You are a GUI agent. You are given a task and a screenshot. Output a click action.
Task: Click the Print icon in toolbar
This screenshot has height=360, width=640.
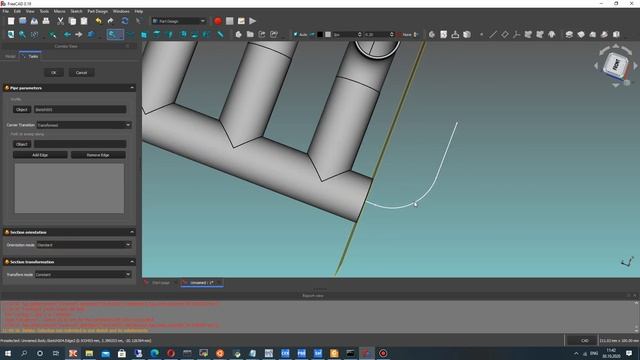click(x=46, y=21)
